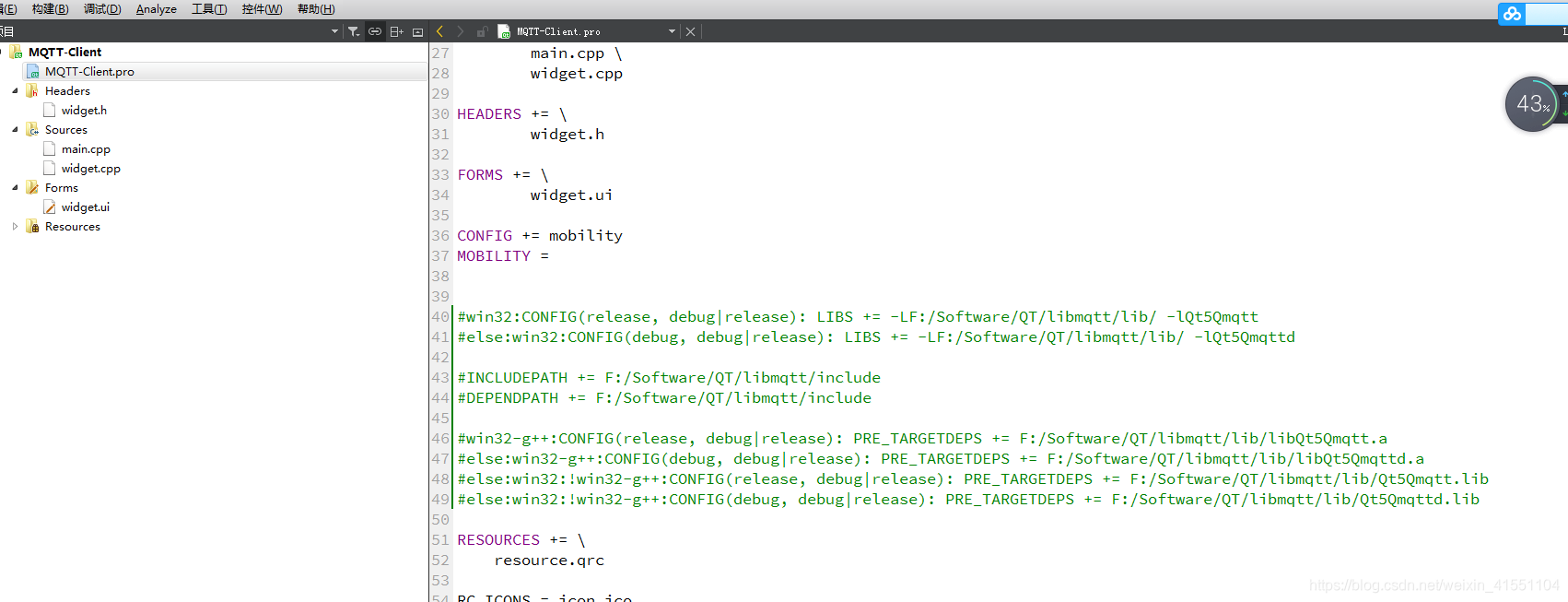Click the filter tree funnel icon
The width and height of the screenshot is (1568, 602).
[354, 31]
